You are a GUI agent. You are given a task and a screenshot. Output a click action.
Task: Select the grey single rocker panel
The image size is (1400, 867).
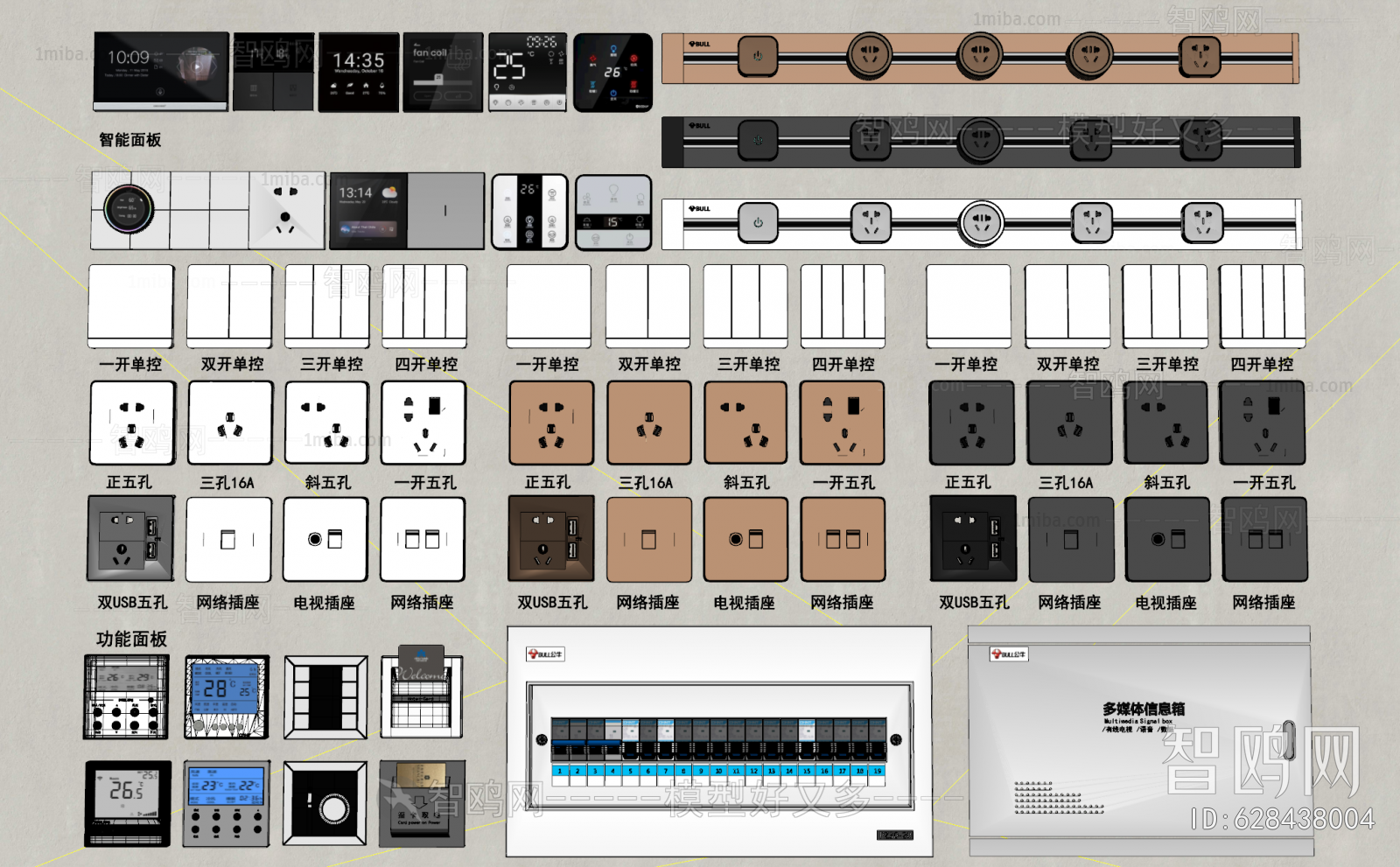(x=445, y=211)
